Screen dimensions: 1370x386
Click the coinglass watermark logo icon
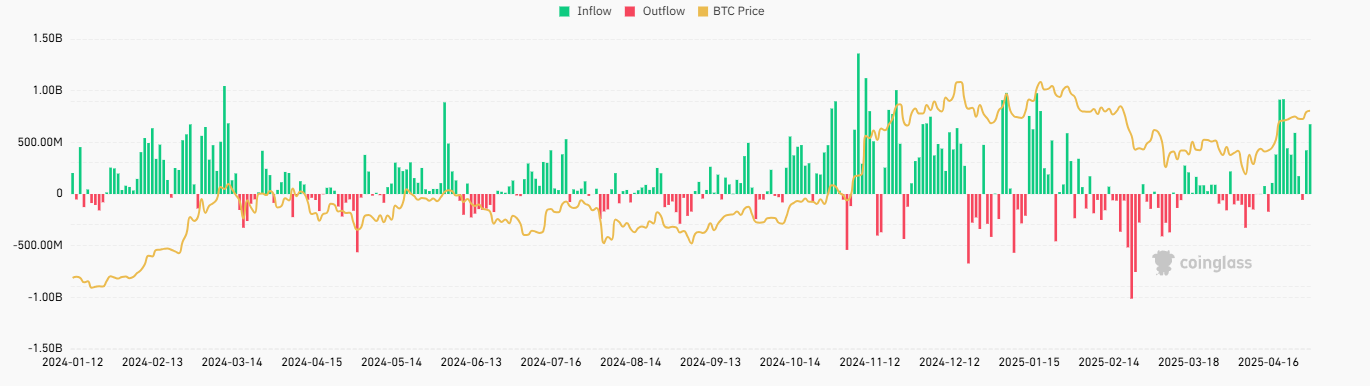point(1163,263)
